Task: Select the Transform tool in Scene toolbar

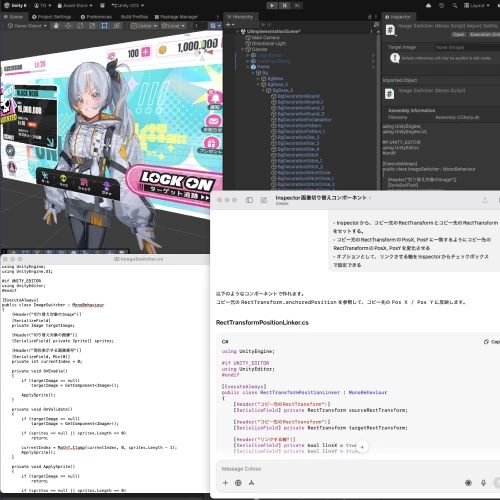Action: [x=116, y=26]
